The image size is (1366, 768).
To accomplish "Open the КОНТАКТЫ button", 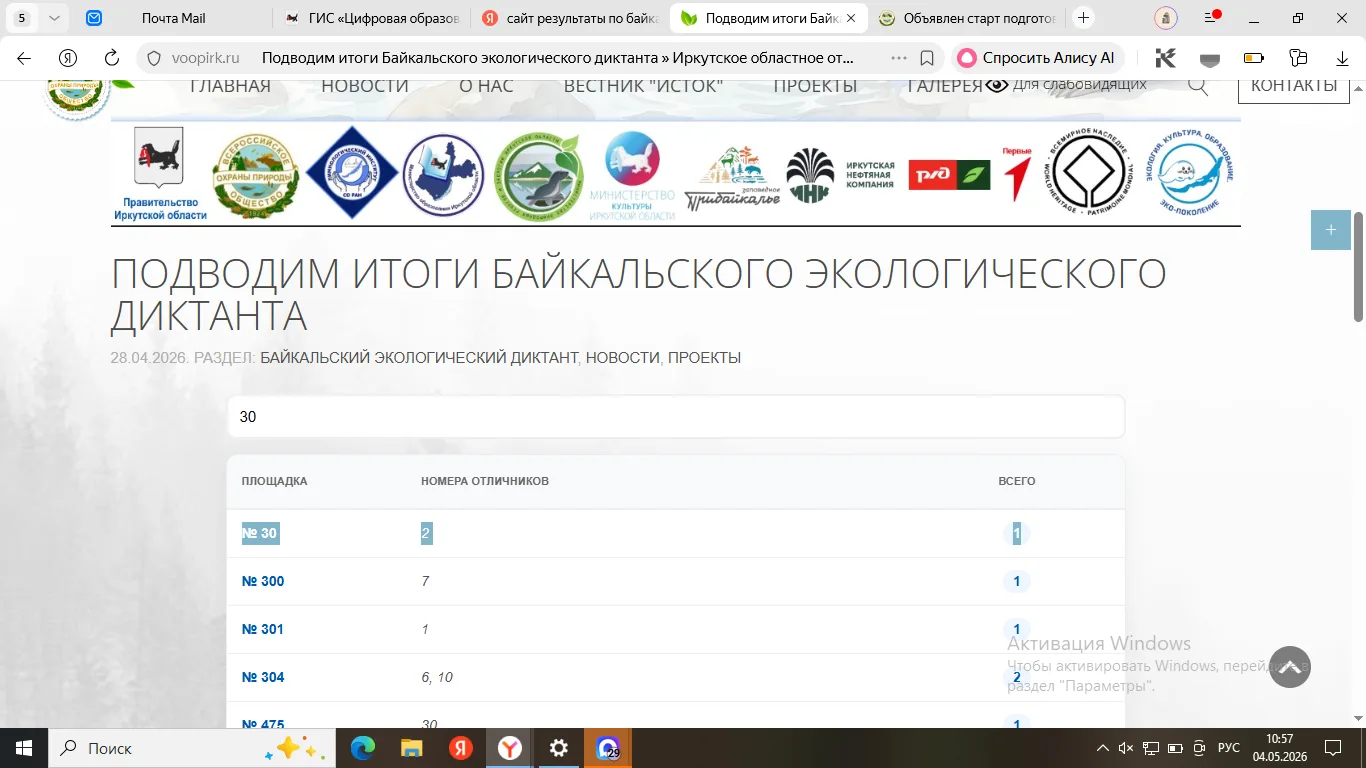I will [x=1294, y=87].
